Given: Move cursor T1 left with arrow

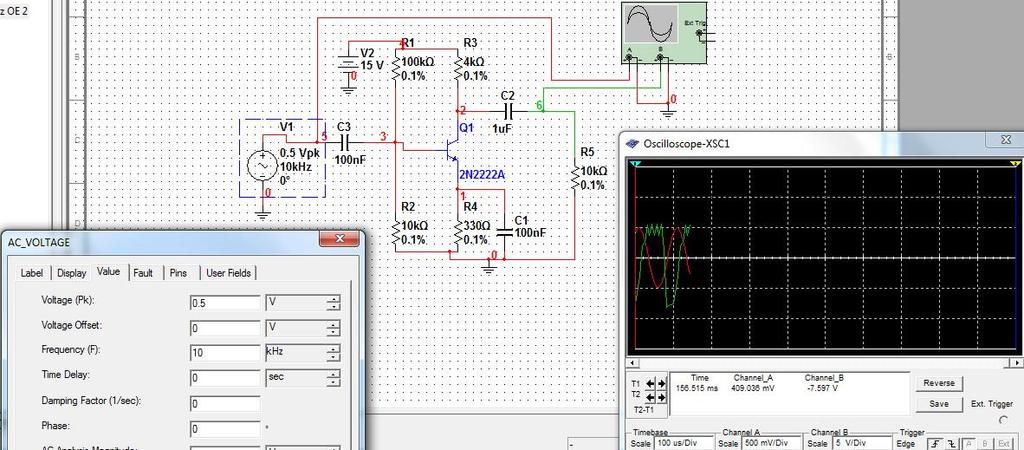Looking at the screenshot, I should coord(651,383).
